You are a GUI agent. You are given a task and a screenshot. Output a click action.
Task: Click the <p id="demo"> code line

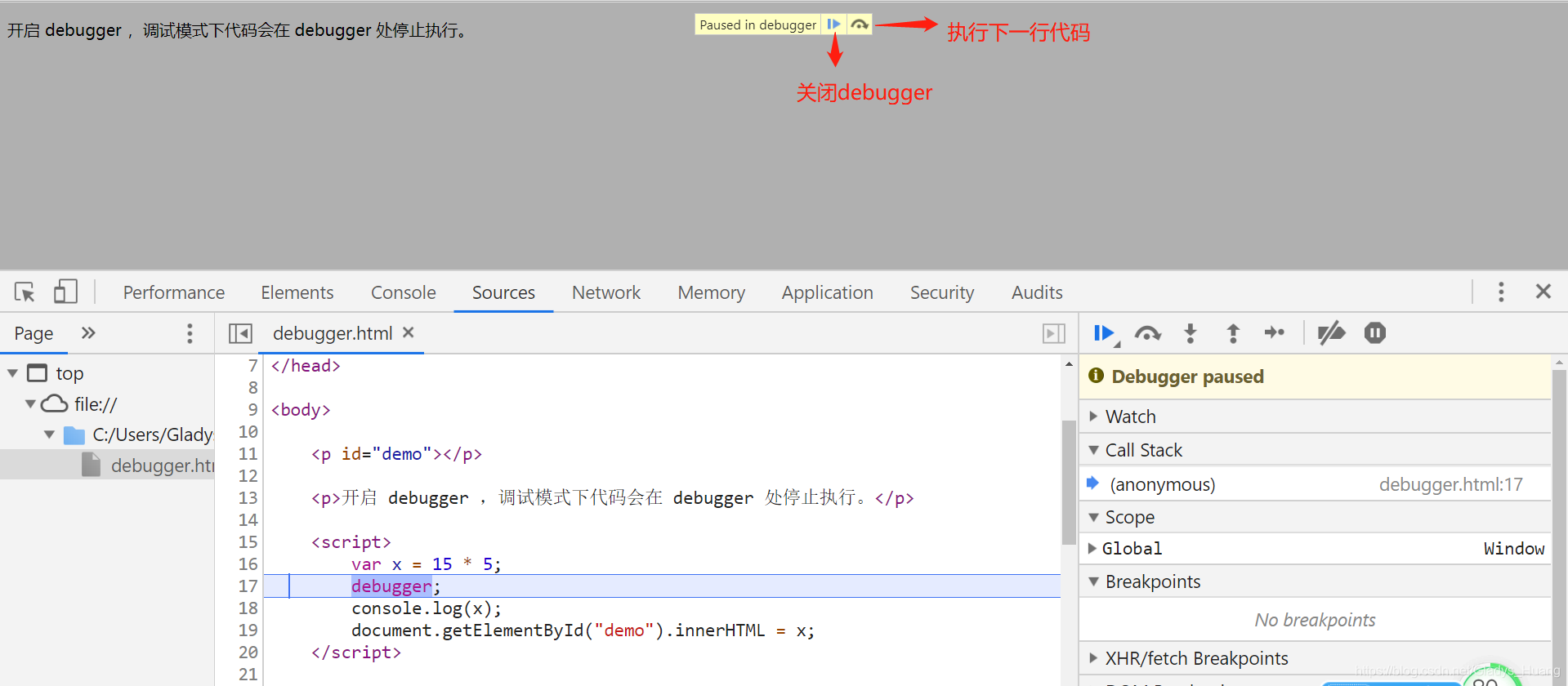(396, 453)
